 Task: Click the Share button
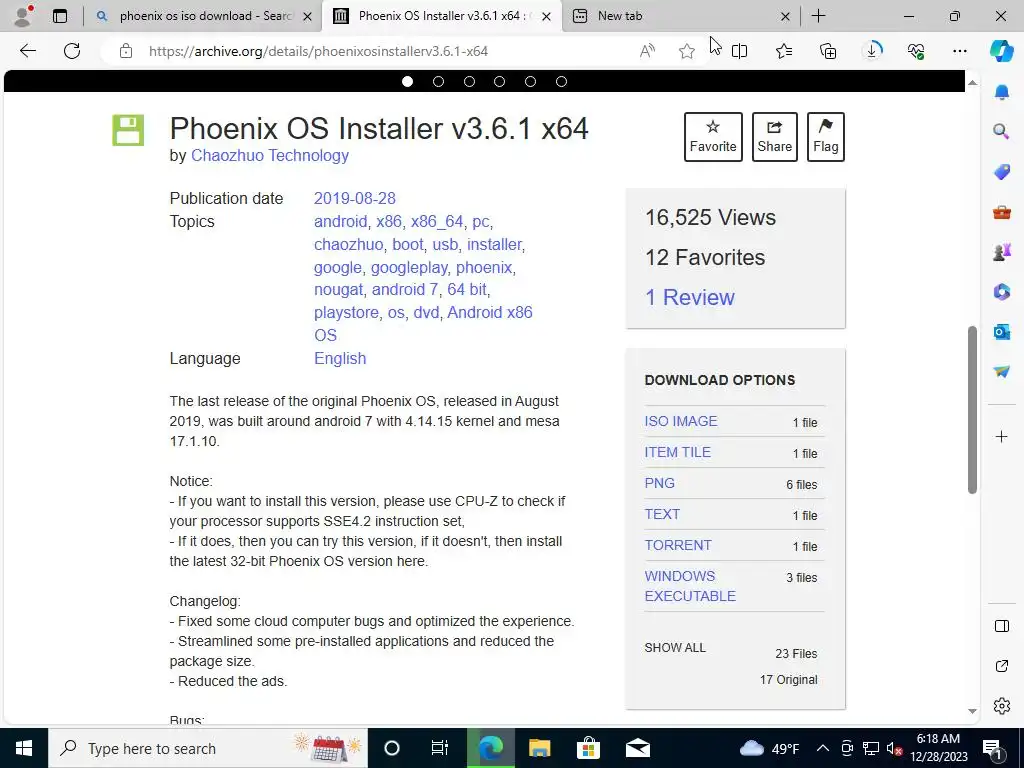coord(775,136)
